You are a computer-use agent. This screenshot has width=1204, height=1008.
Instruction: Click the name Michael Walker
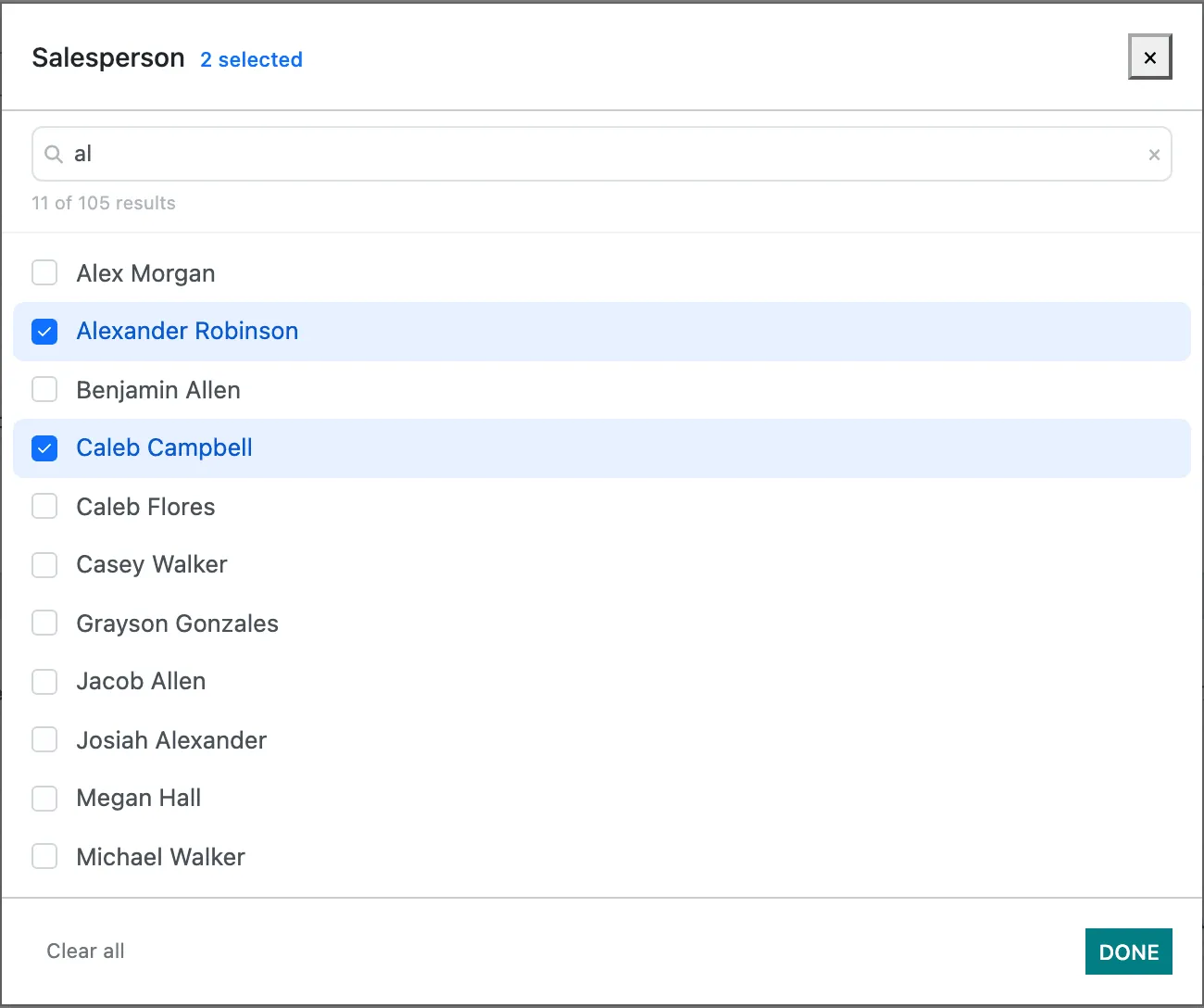tap(160, 857)
